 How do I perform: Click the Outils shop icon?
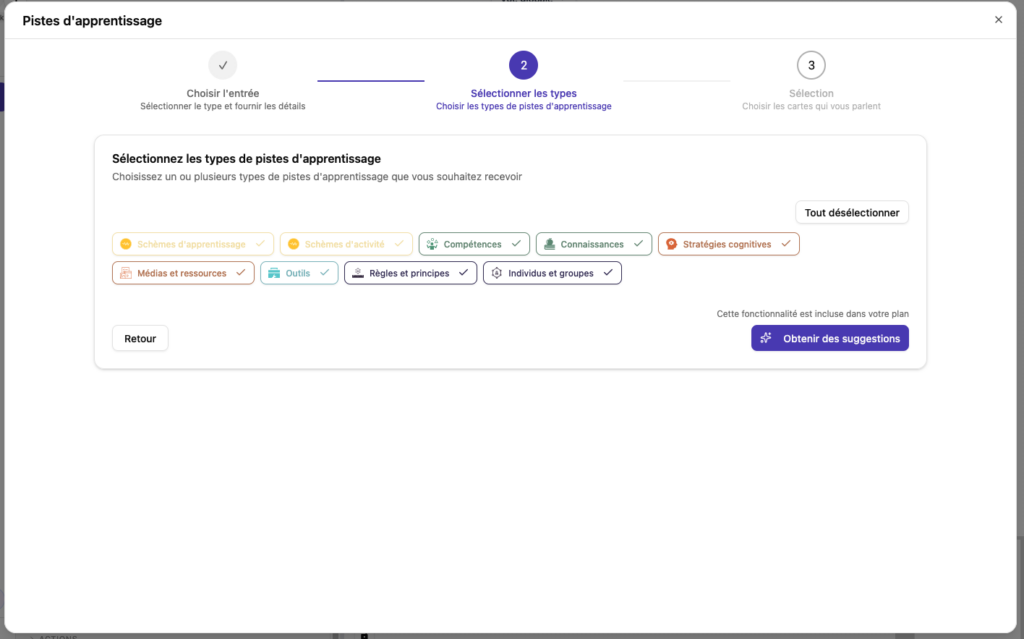coord(274,273)
